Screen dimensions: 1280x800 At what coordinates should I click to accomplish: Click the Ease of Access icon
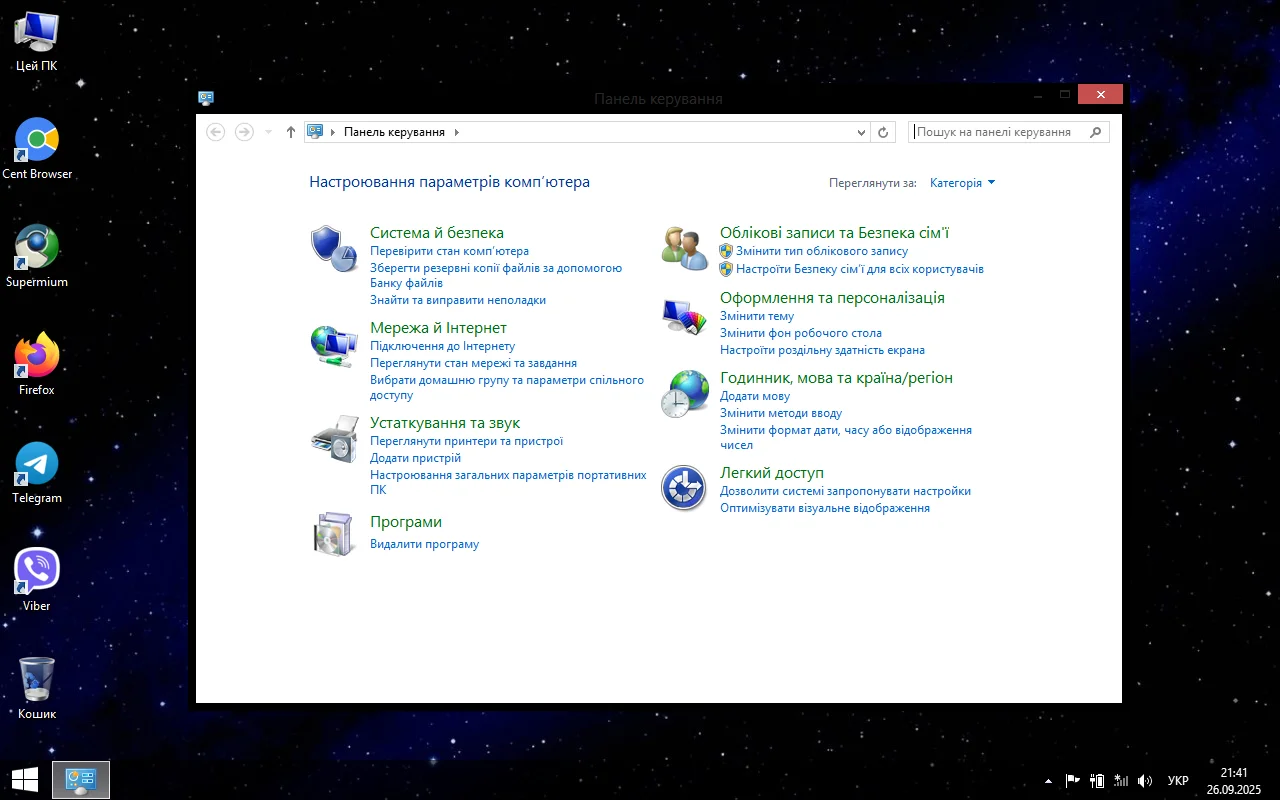click(684, 488)
